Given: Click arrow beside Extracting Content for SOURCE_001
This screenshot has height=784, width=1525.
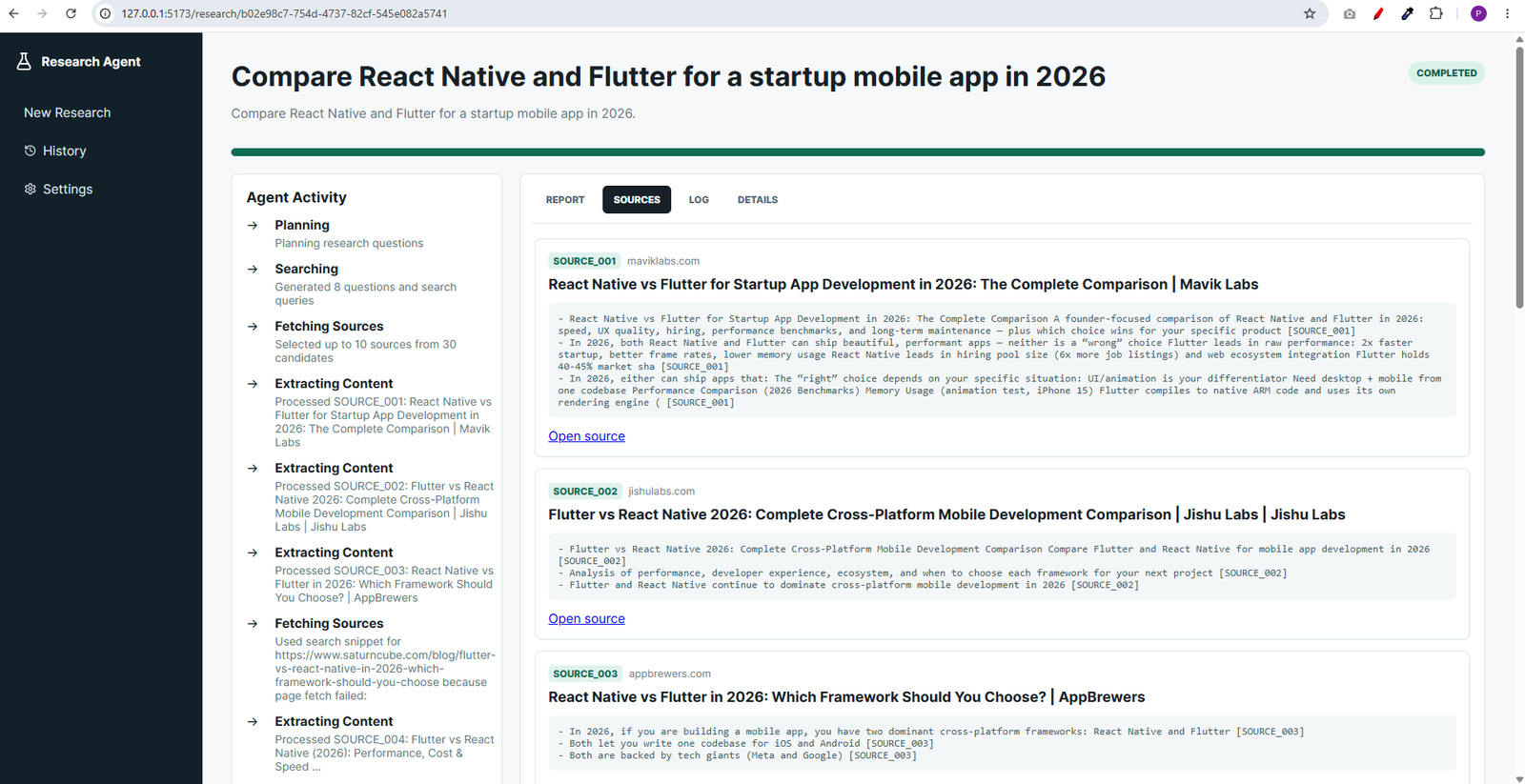Looking at the screenshot, I should 253,384.
